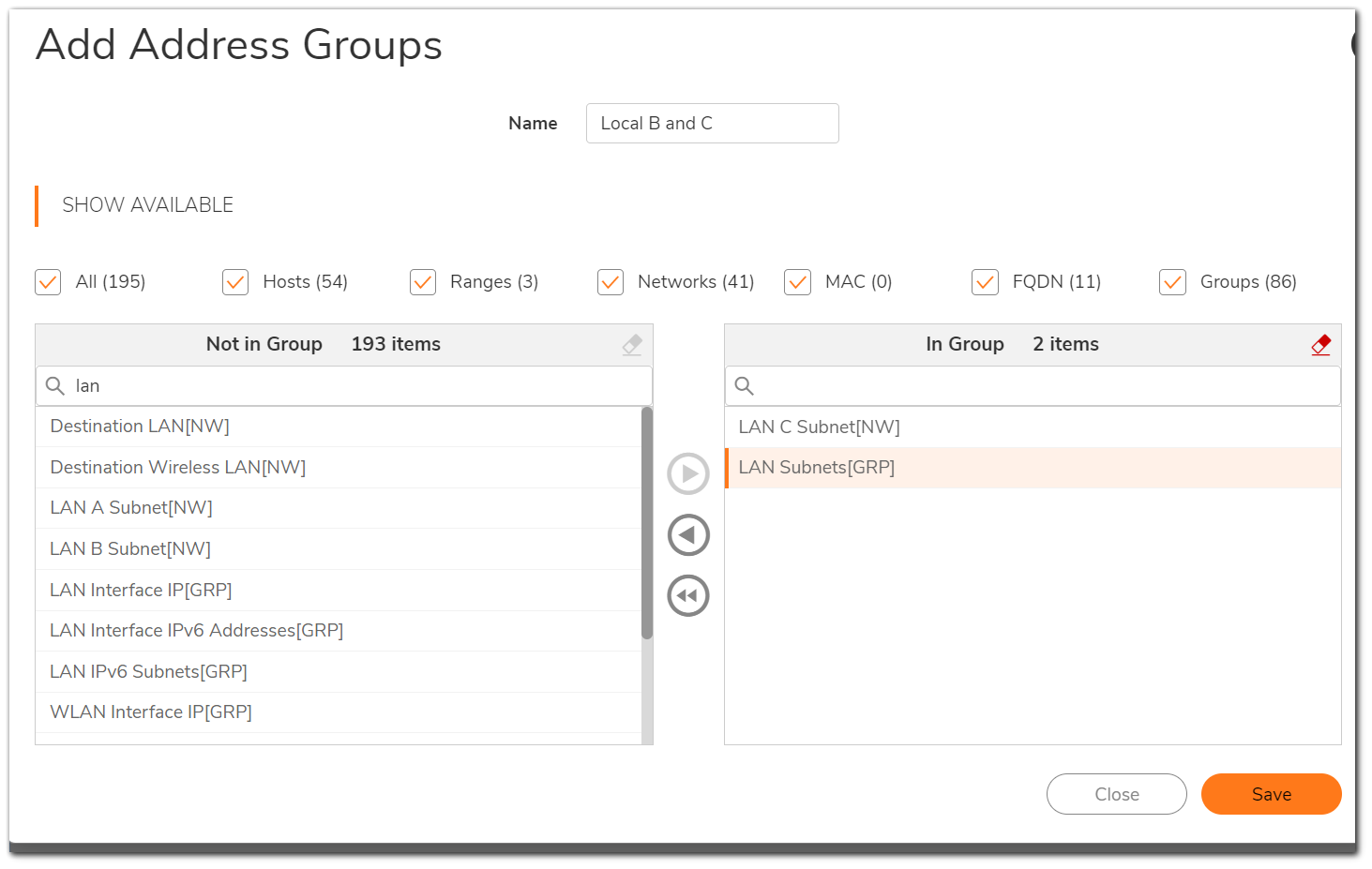Click the 2 items count label
The height and width of the screenshot is (869, 1372).
(x=1065, y=345)
